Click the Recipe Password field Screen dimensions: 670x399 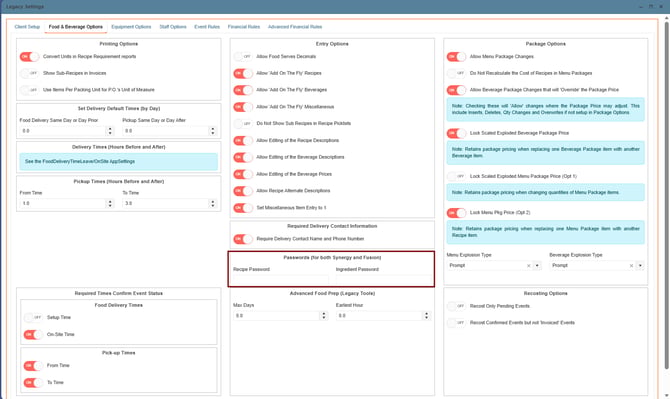[x=281, y=279]
